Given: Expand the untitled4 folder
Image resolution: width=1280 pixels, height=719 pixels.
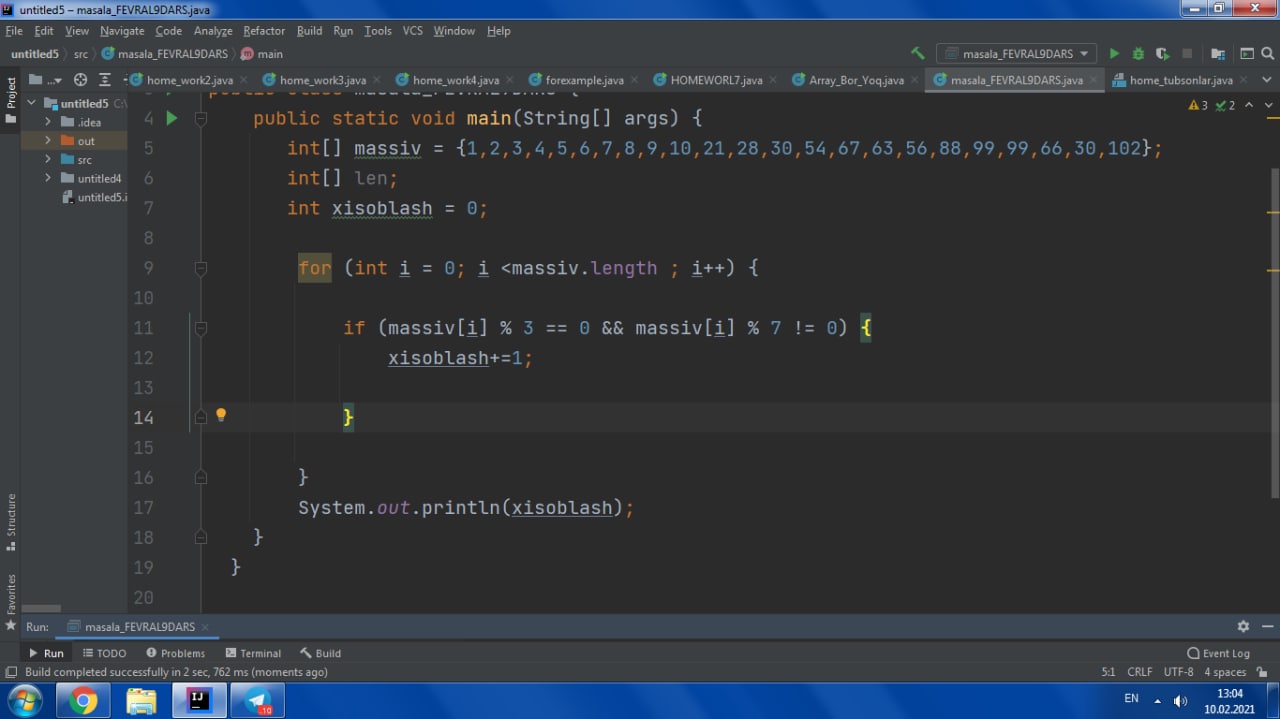Looking at the screenshot, I should tap(47, 178).
